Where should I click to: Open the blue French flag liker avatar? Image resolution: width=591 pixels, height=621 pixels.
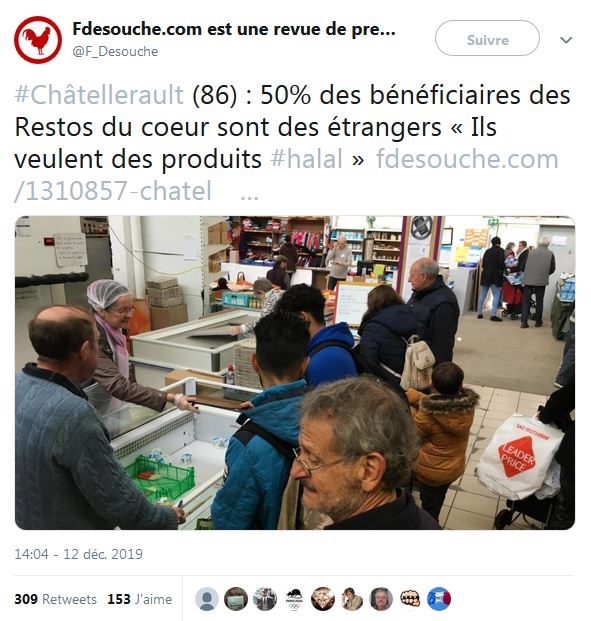439,599
